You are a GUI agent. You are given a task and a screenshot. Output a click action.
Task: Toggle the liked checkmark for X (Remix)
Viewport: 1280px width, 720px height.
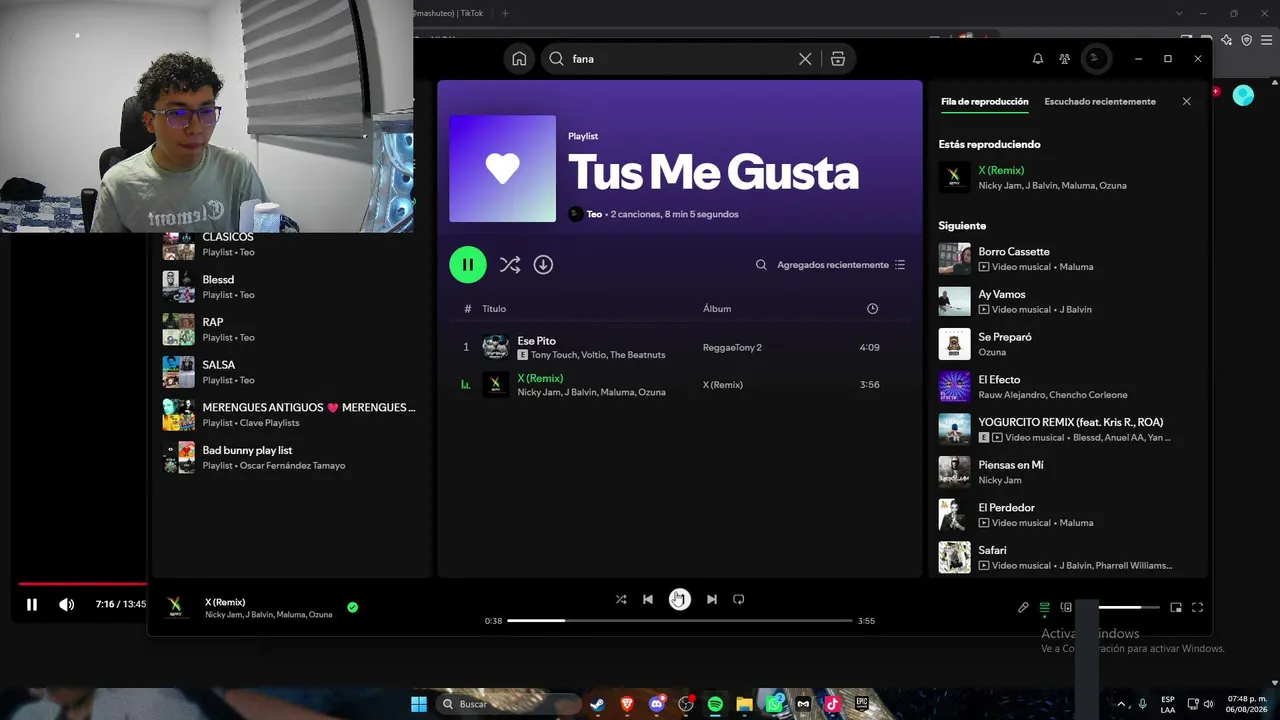point(352,607)
